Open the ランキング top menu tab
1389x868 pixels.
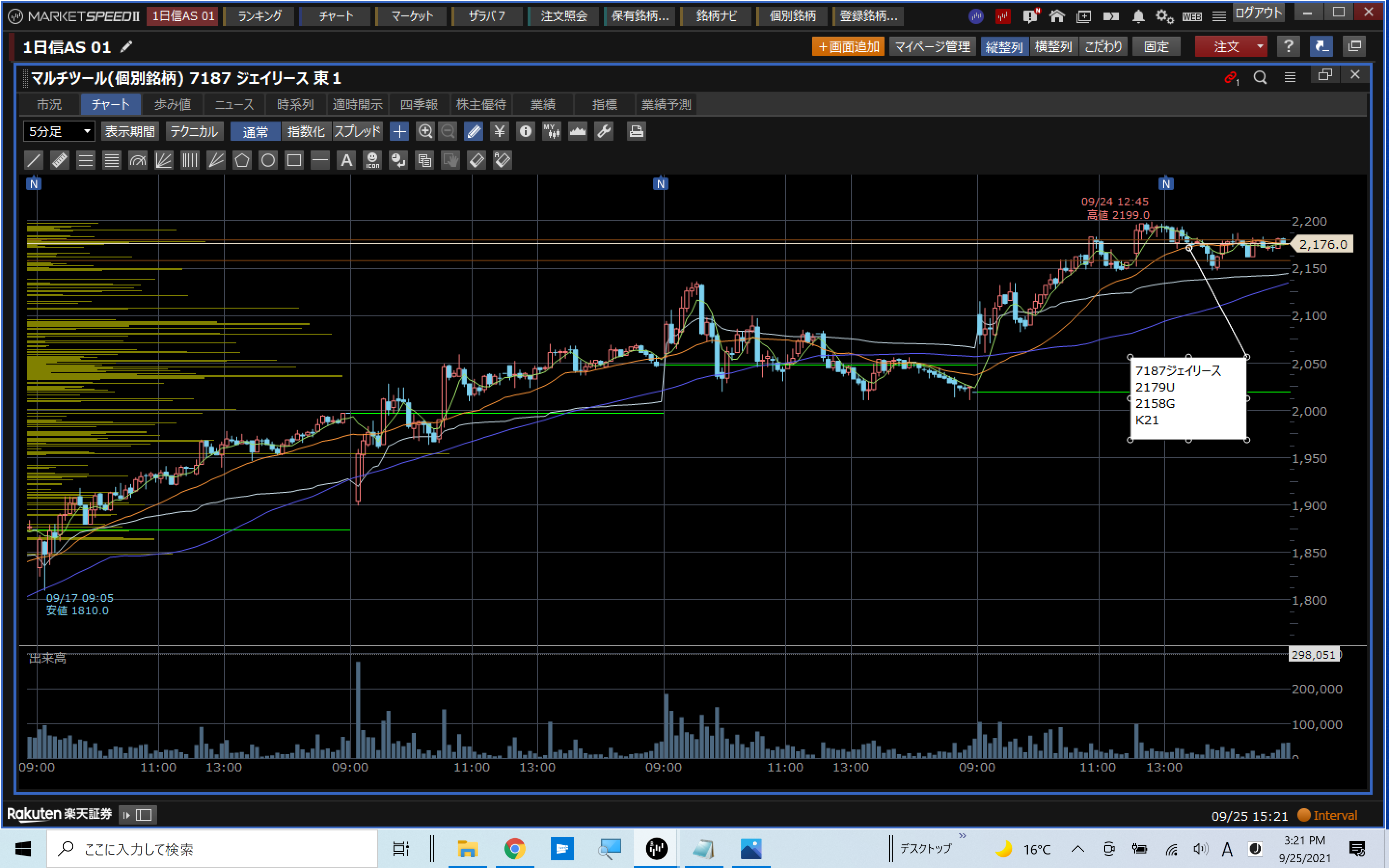259,16
